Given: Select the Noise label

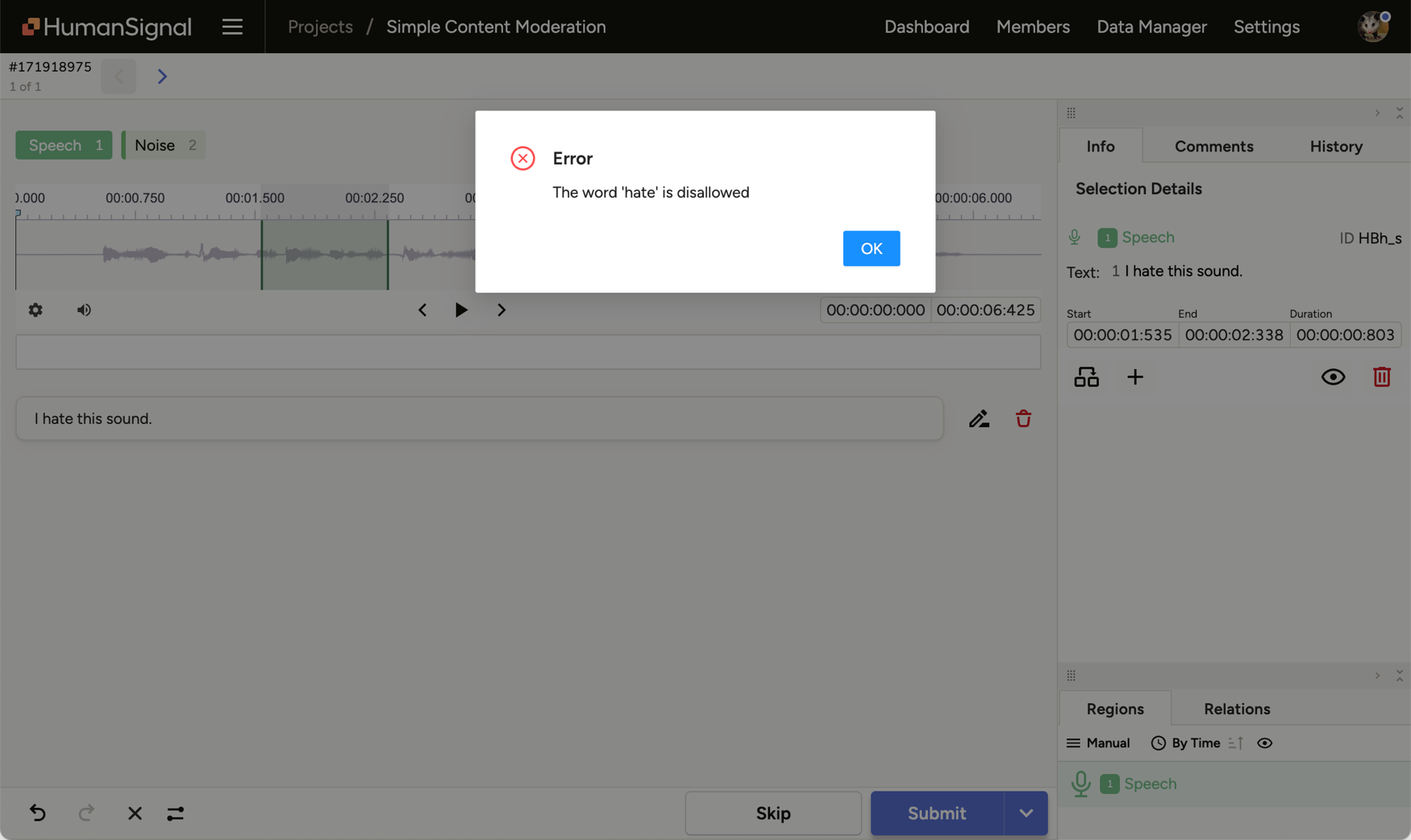Looking at the screenshot, I should 163,145.
